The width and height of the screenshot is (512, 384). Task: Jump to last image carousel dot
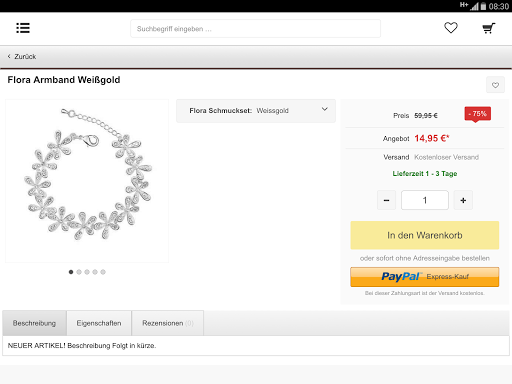(103, 272)
